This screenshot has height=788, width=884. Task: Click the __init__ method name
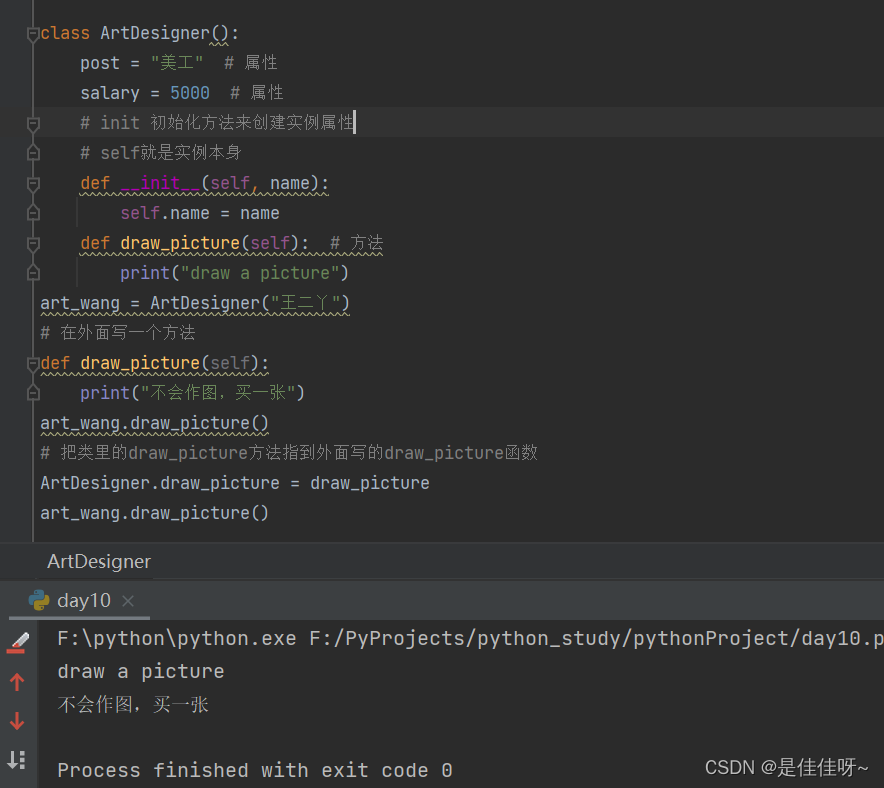(160, 183)
